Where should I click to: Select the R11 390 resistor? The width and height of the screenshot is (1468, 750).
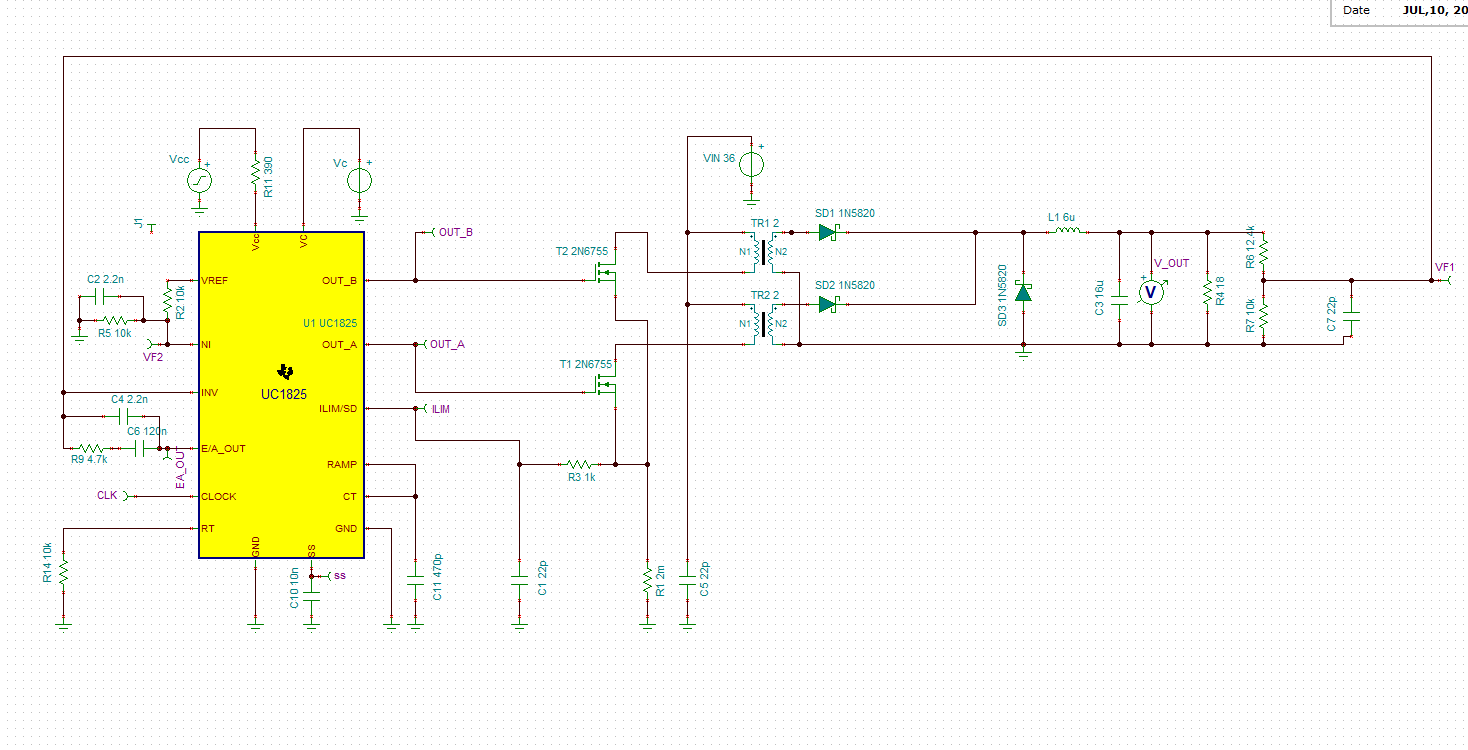[255, 172]
